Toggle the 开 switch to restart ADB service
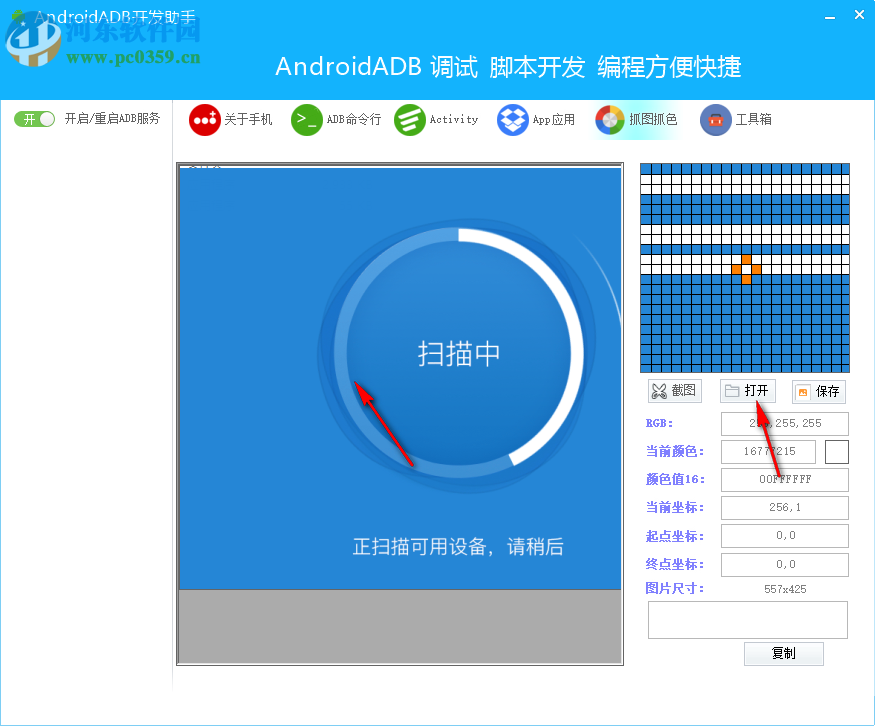This screenshot has width=875, height=726. tap(33, 118)
